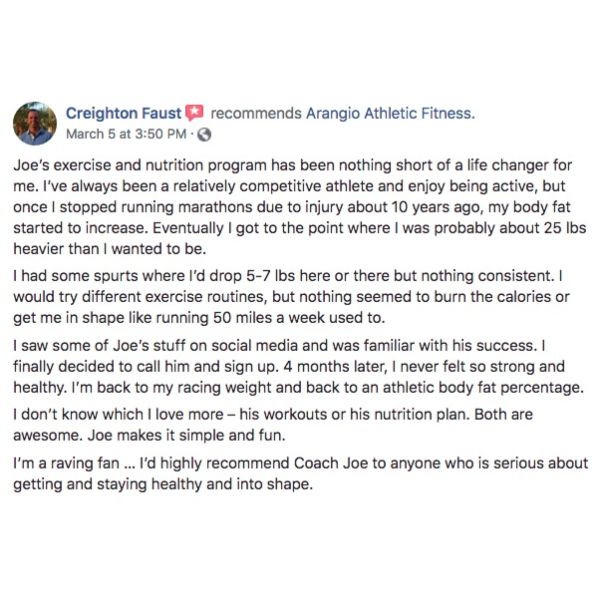Click the paragraph beginning "Joe's exercise and nutrition"

tap(300, 207)
